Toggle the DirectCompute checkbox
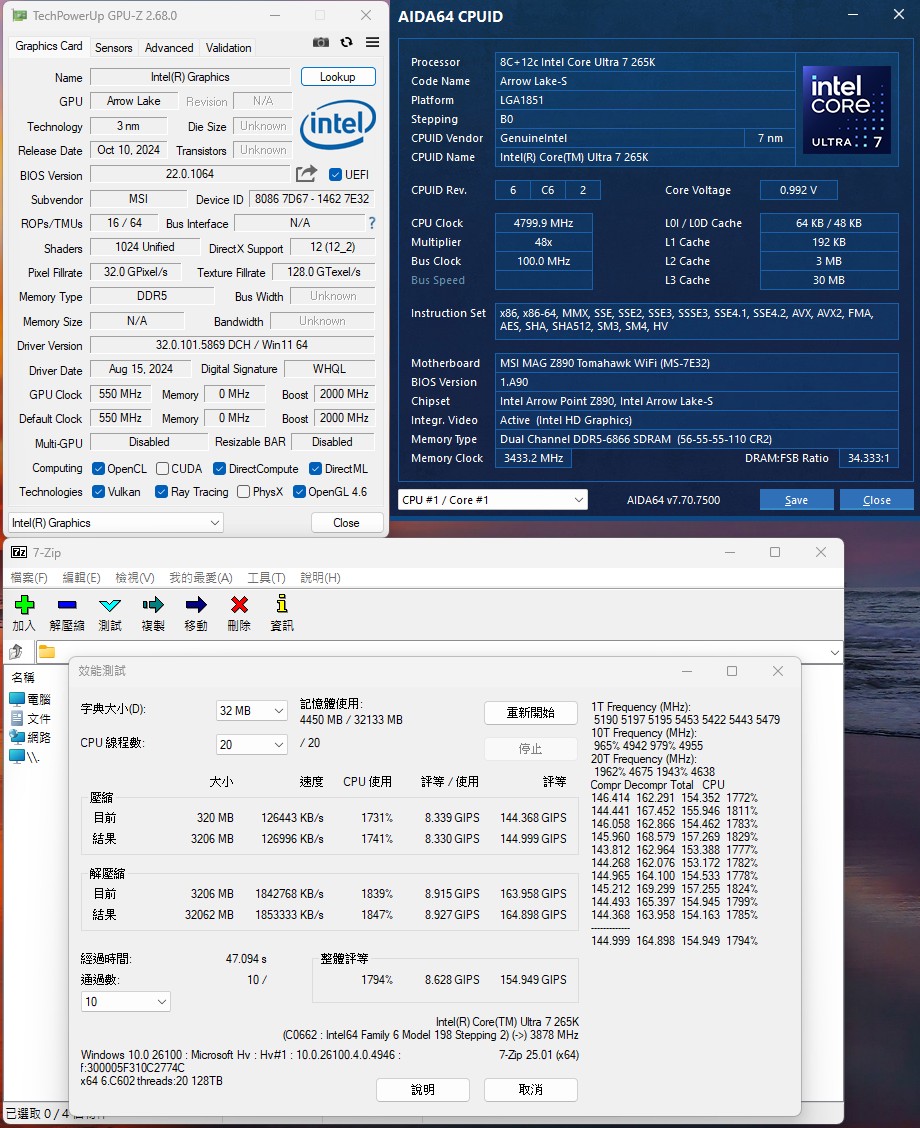920x1128 pixels. [219, 469]
